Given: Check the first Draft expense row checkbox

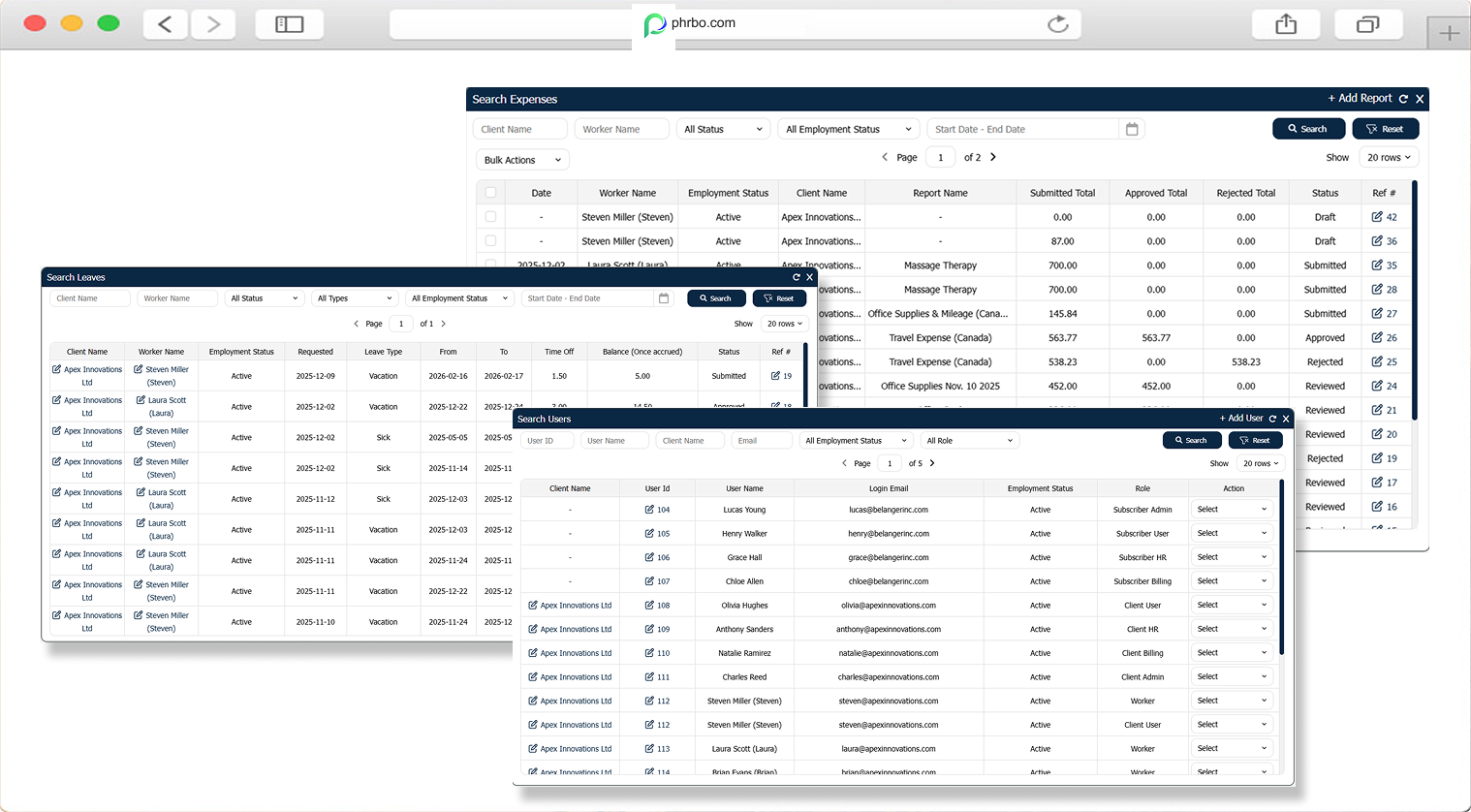Looking at the screenshot, I should coord(490,216).
